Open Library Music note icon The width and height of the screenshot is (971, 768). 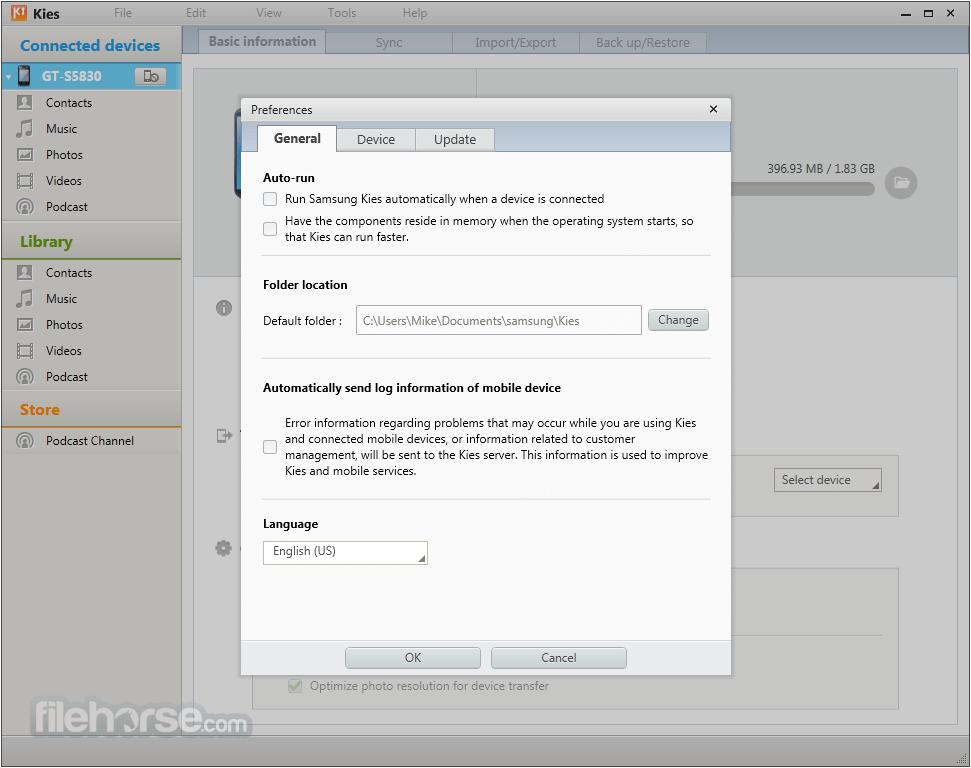[x=25, y=299]
